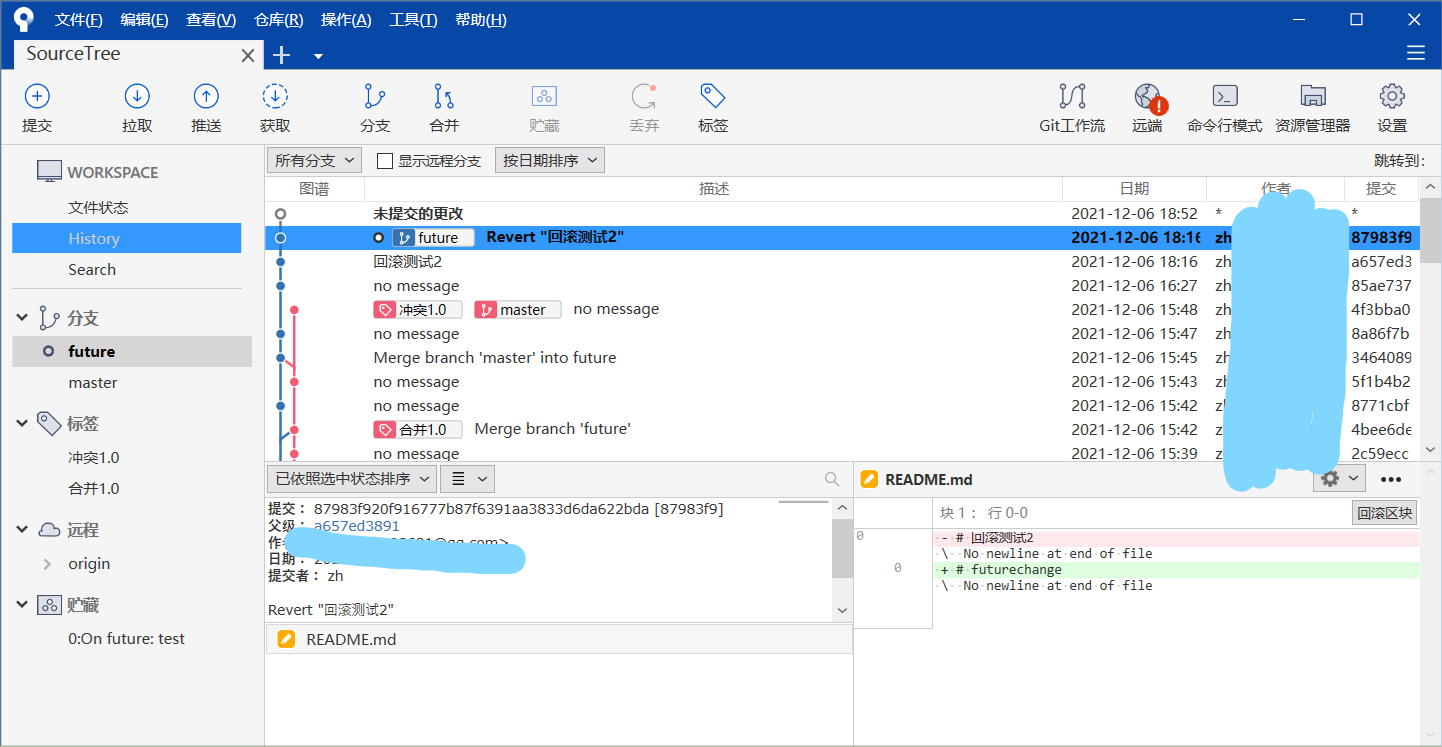Click the 冲突1.0 tag label in graph
This screenshot has height=747, width=1442.
coord(417,310)
